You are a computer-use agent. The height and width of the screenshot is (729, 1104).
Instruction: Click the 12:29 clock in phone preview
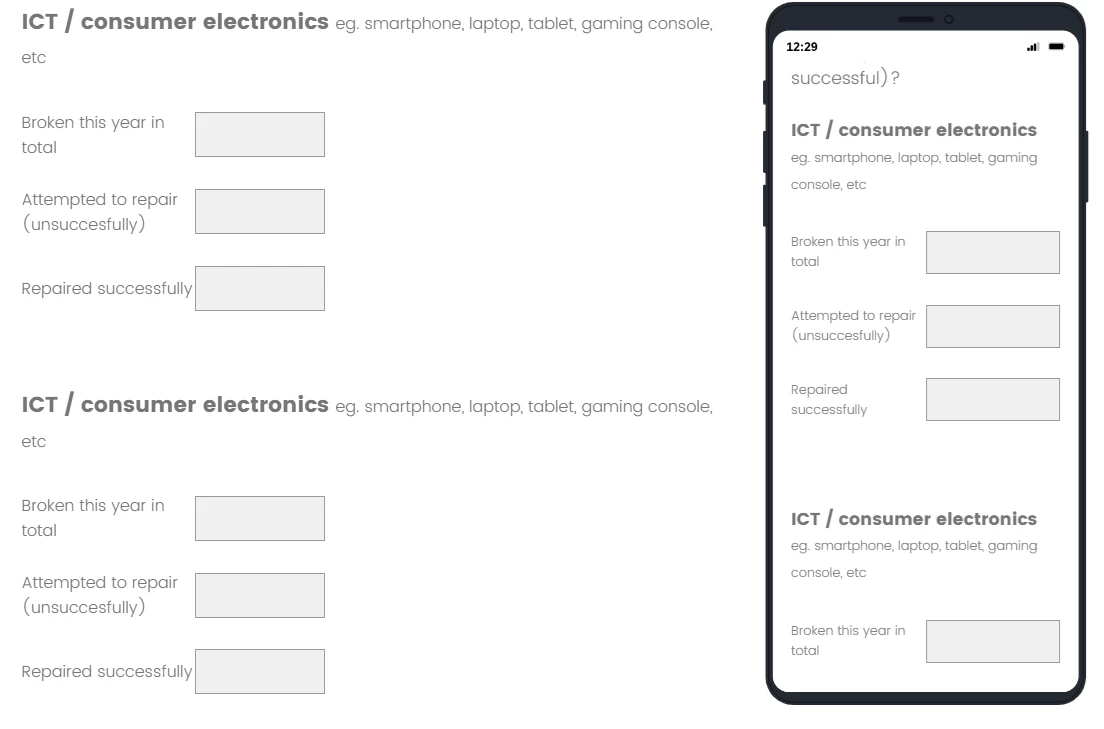tap(801, 47)
